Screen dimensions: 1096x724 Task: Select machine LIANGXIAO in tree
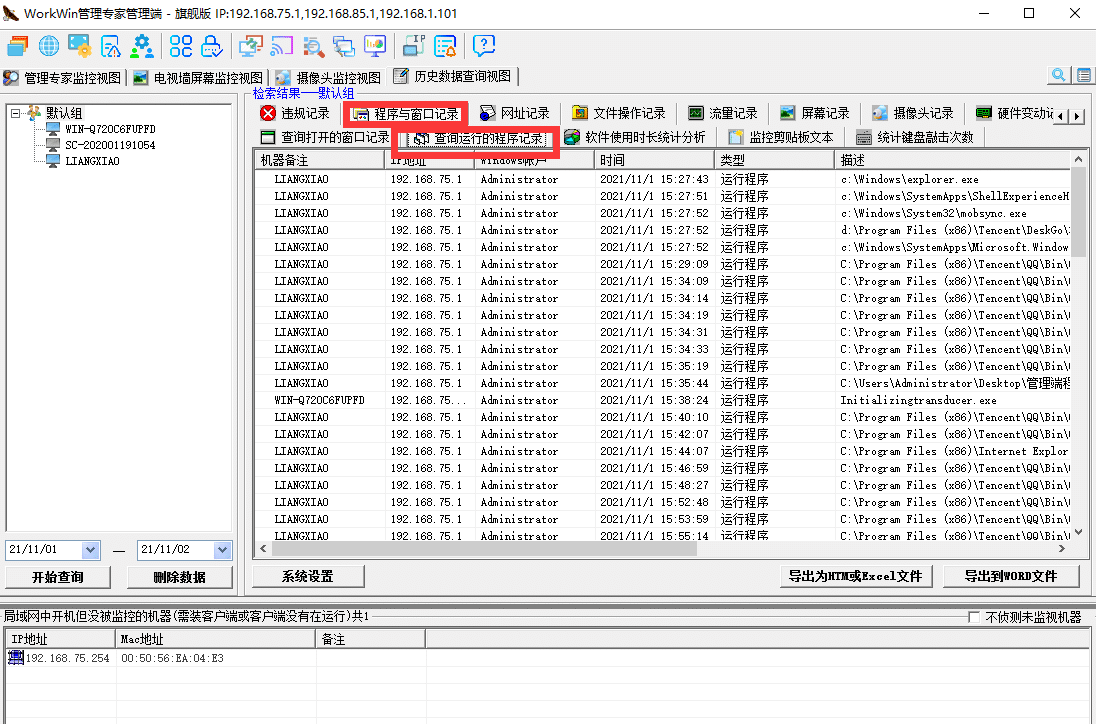(x=92, y=161)
